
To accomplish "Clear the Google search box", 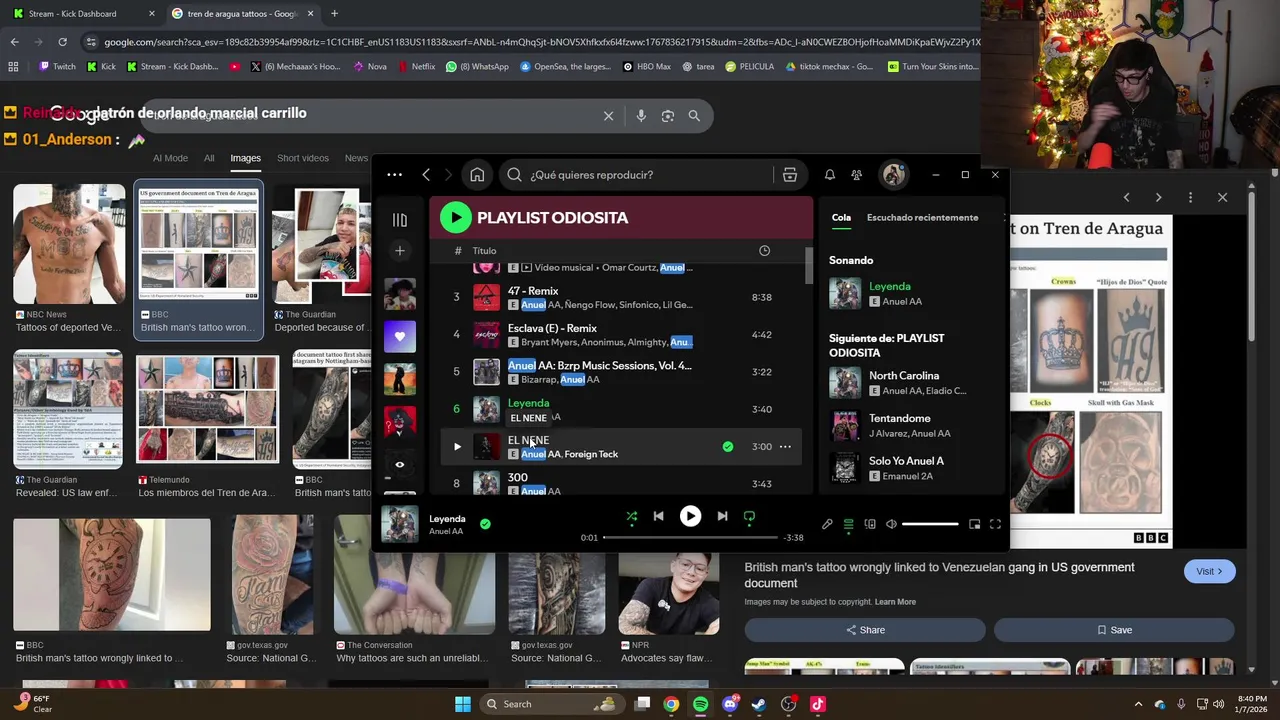I will click(608, 116).
